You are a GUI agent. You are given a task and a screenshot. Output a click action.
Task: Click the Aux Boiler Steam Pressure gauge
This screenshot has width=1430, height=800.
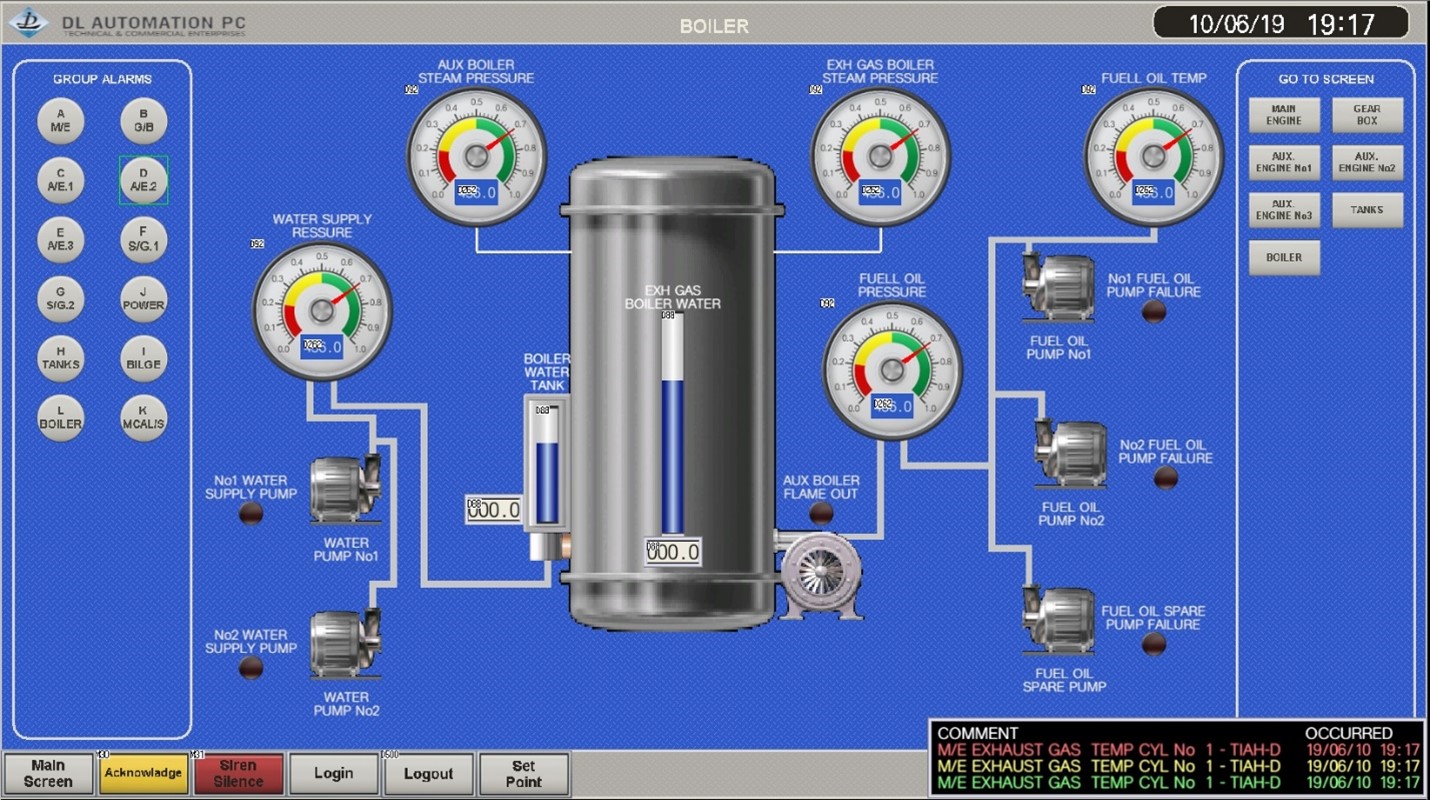click(x=476, y=156)
